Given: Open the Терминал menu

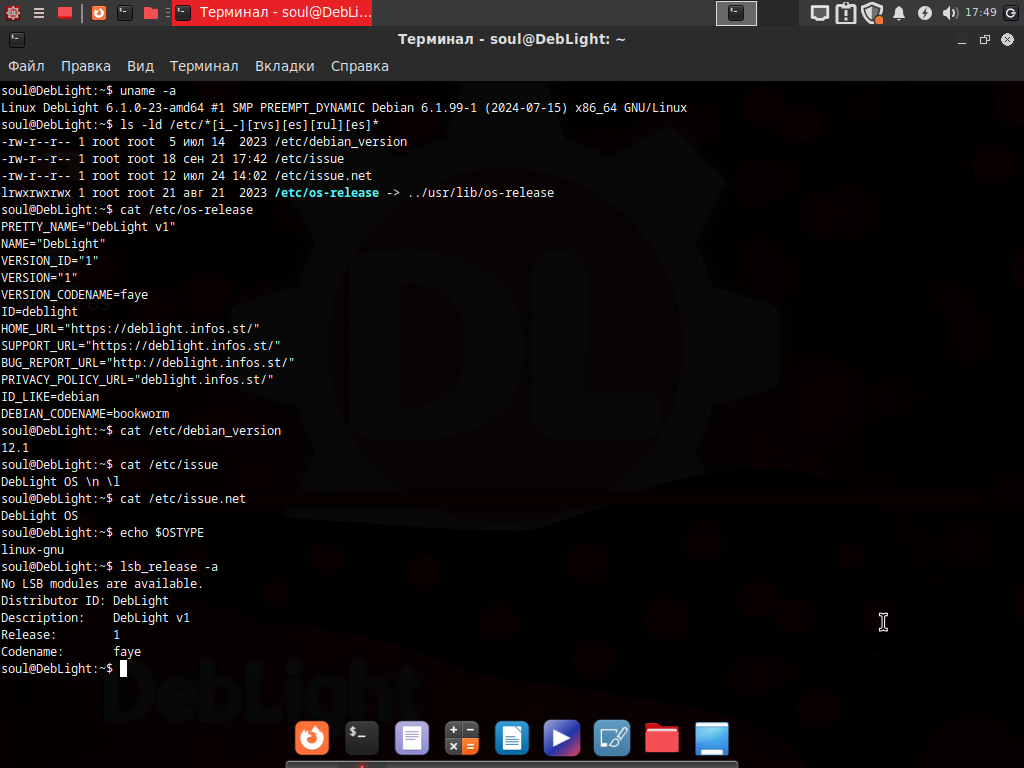Looking at the screenshot, I should pos(204,66).
